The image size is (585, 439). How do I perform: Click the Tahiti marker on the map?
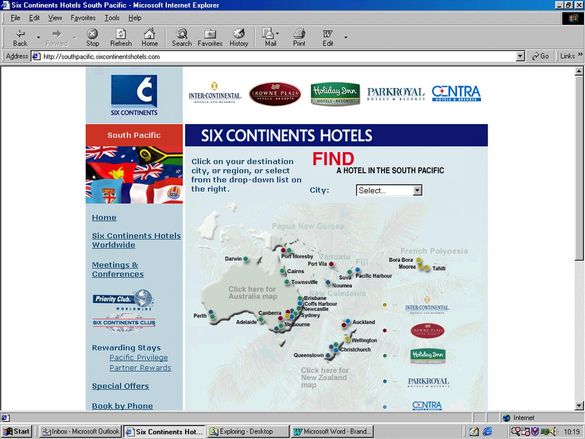point(426,268)
